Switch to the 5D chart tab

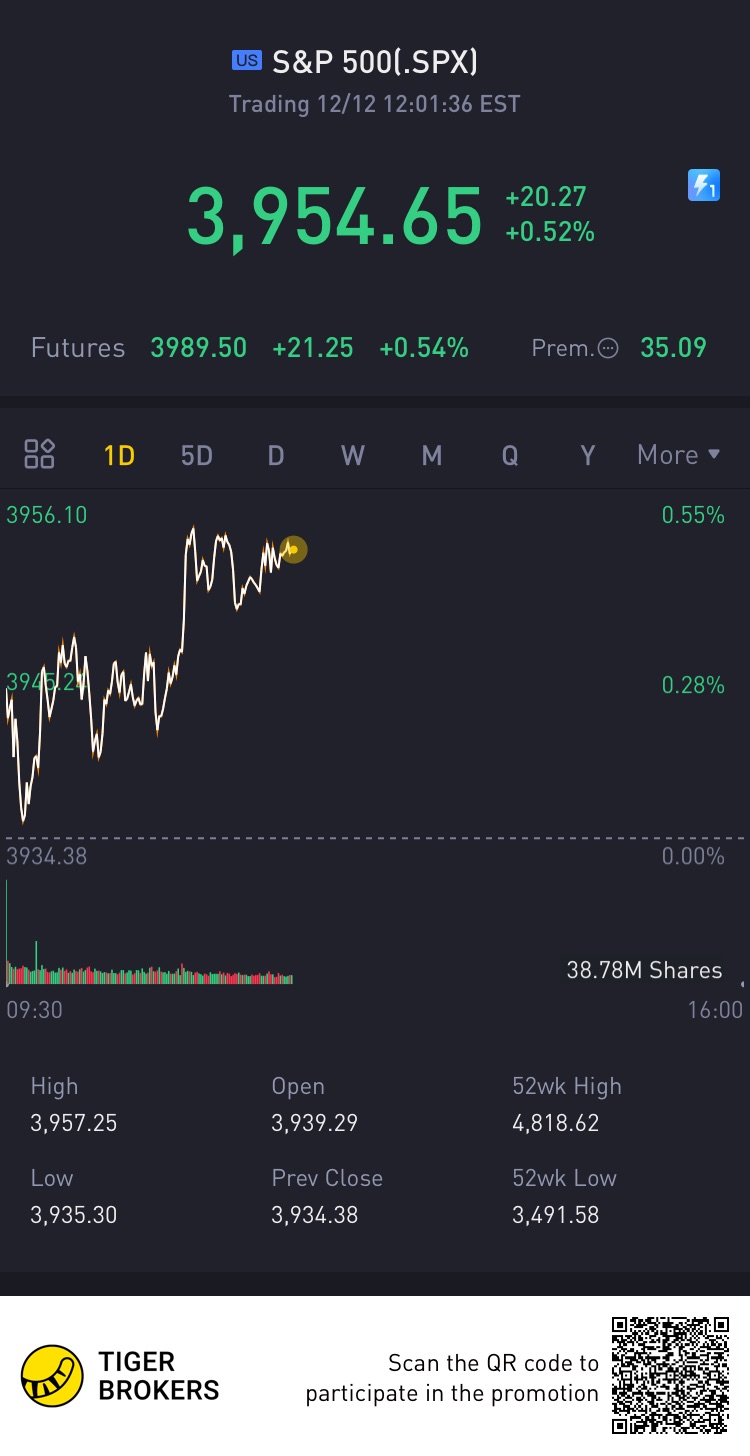[x=197, y=456]
